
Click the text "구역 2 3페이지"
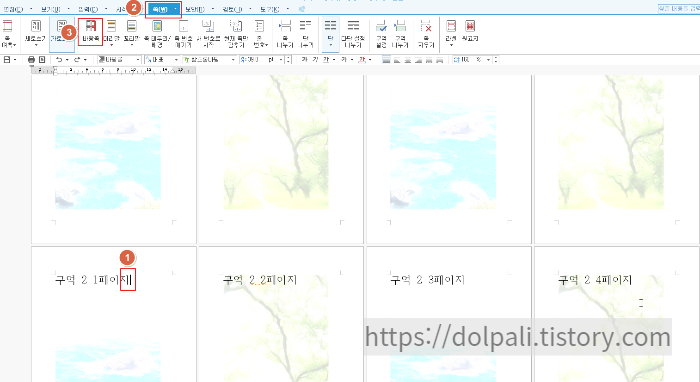click(428, 280)
